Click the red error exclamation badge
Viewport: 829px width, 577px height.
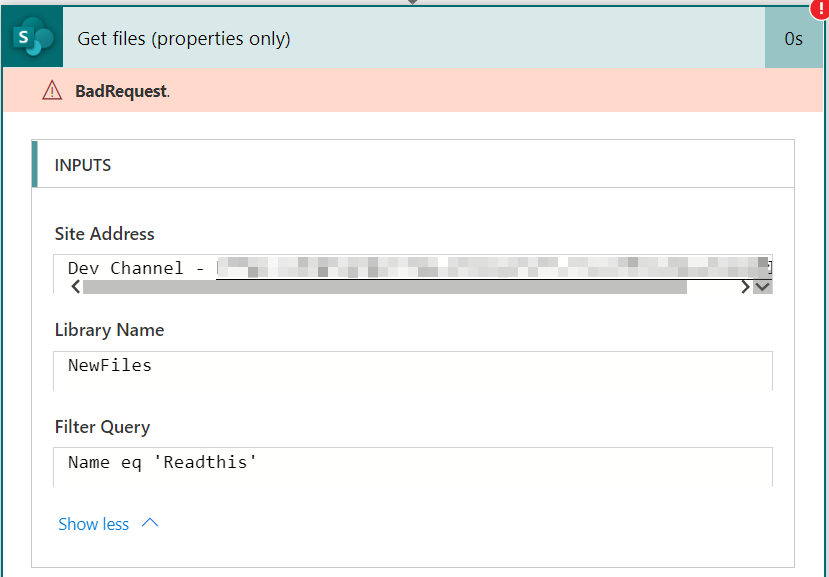pyautogui.click(x=819, y=8)
